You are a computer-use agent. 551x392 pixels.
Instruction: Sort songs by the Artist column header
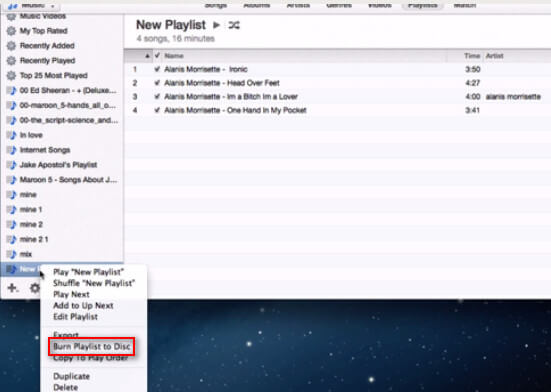494,56
